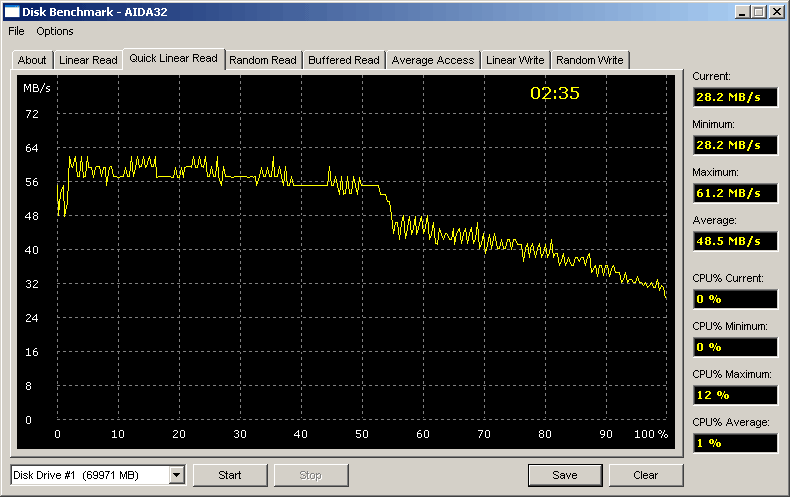This screenshot has width=790, height=497.
Task: Click the 72 label on the vertical axis
Action: pyautogui.click(x=32, y=114)
